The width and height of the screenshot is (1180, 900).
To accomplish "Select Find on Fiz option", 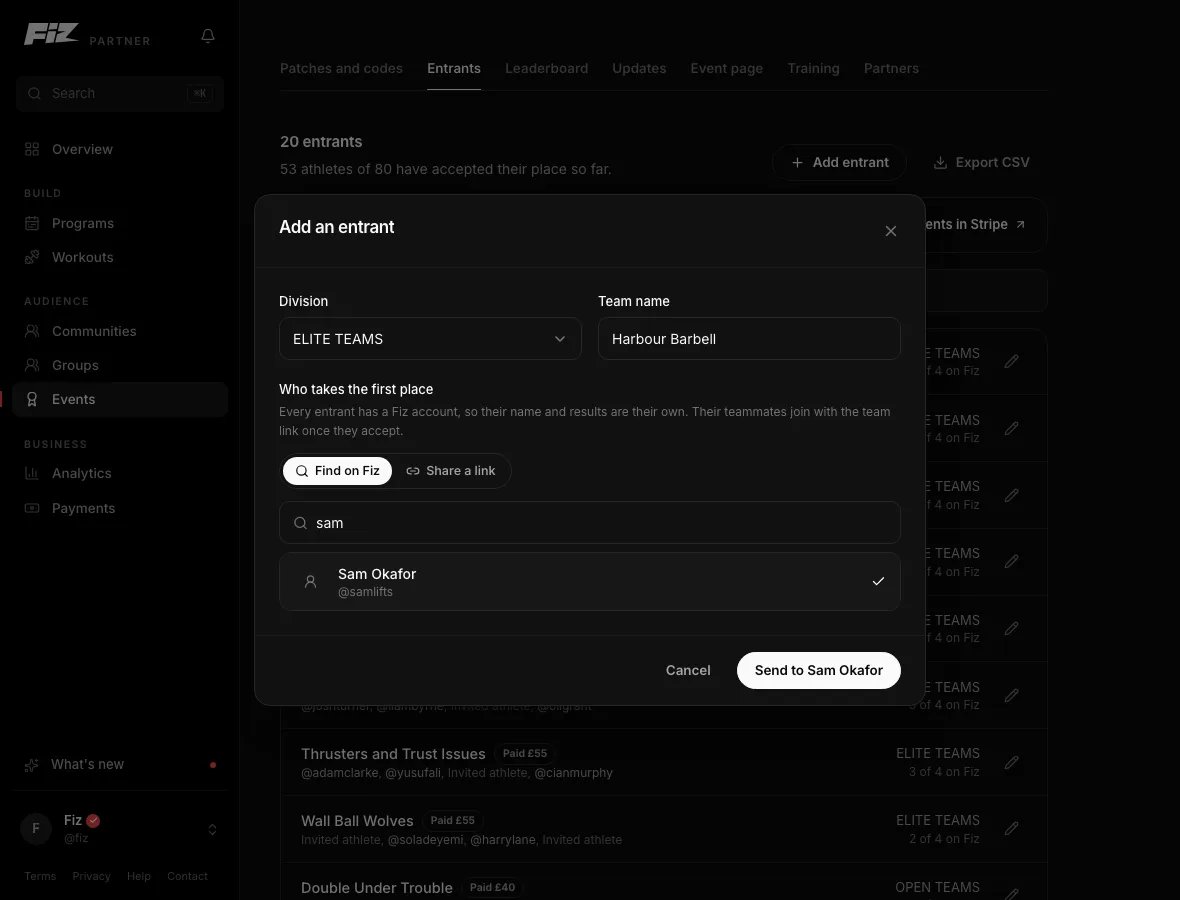I will tap(337, 471).
